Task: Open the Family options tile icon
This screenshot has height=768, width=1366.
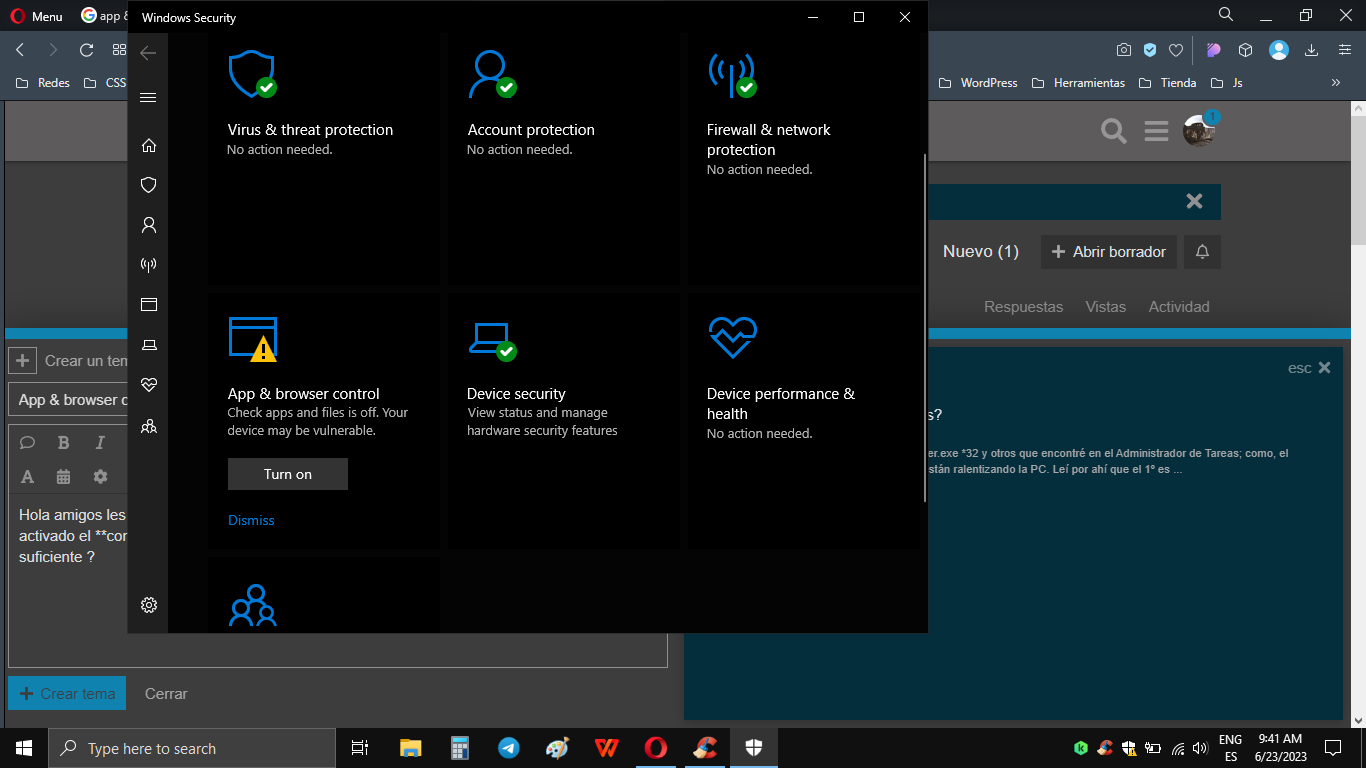Action: coord(252,605)
